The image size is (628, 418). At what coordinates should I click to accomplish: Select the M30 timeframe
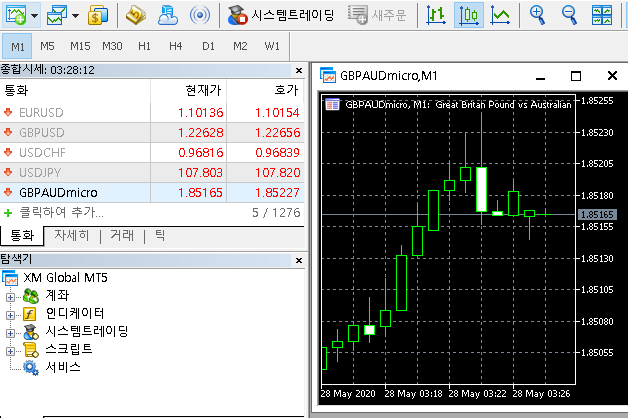click(x=112, y=46)
